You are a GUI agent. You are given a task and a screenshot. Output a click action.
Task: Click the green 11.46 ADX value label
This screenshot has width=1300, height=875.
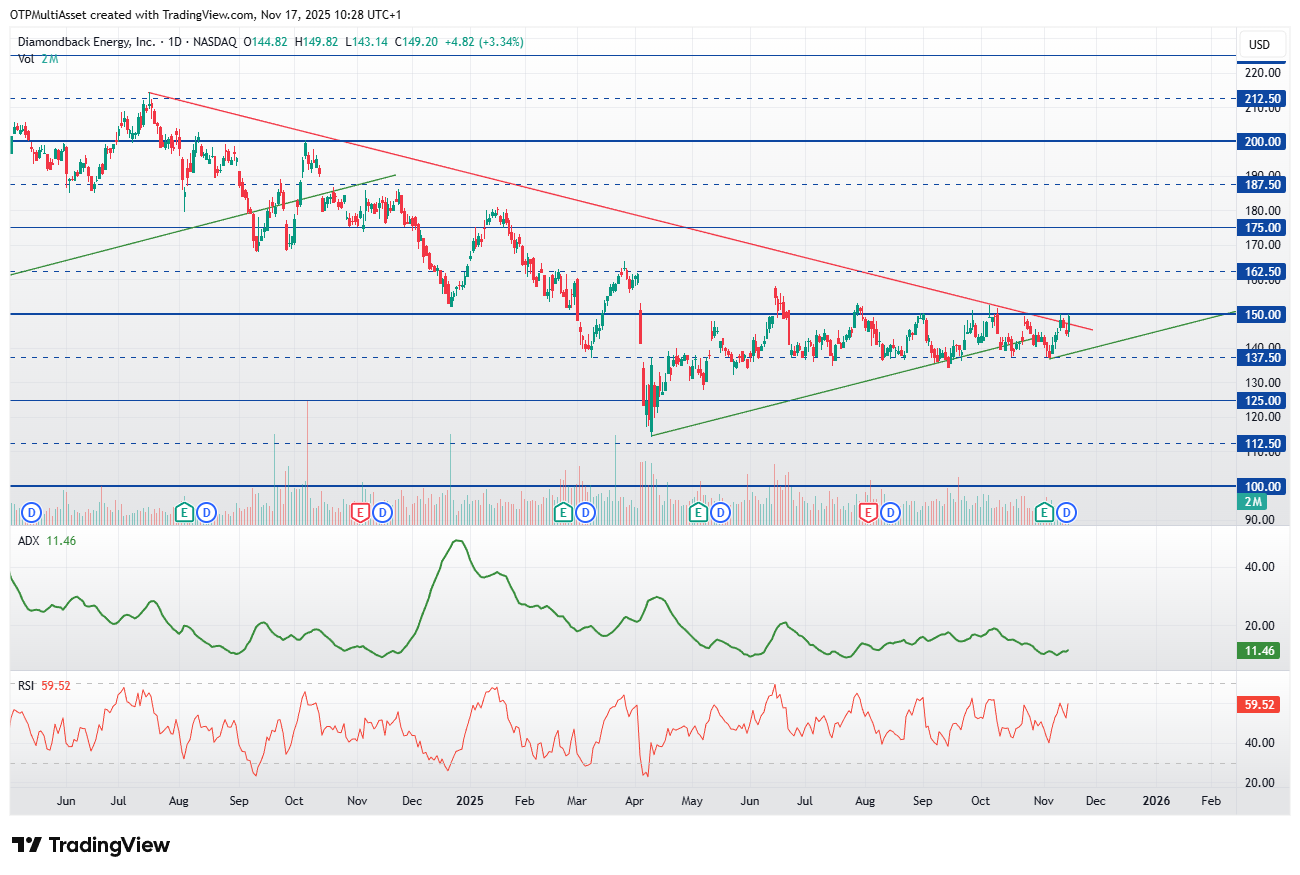tap(1260, 650)
